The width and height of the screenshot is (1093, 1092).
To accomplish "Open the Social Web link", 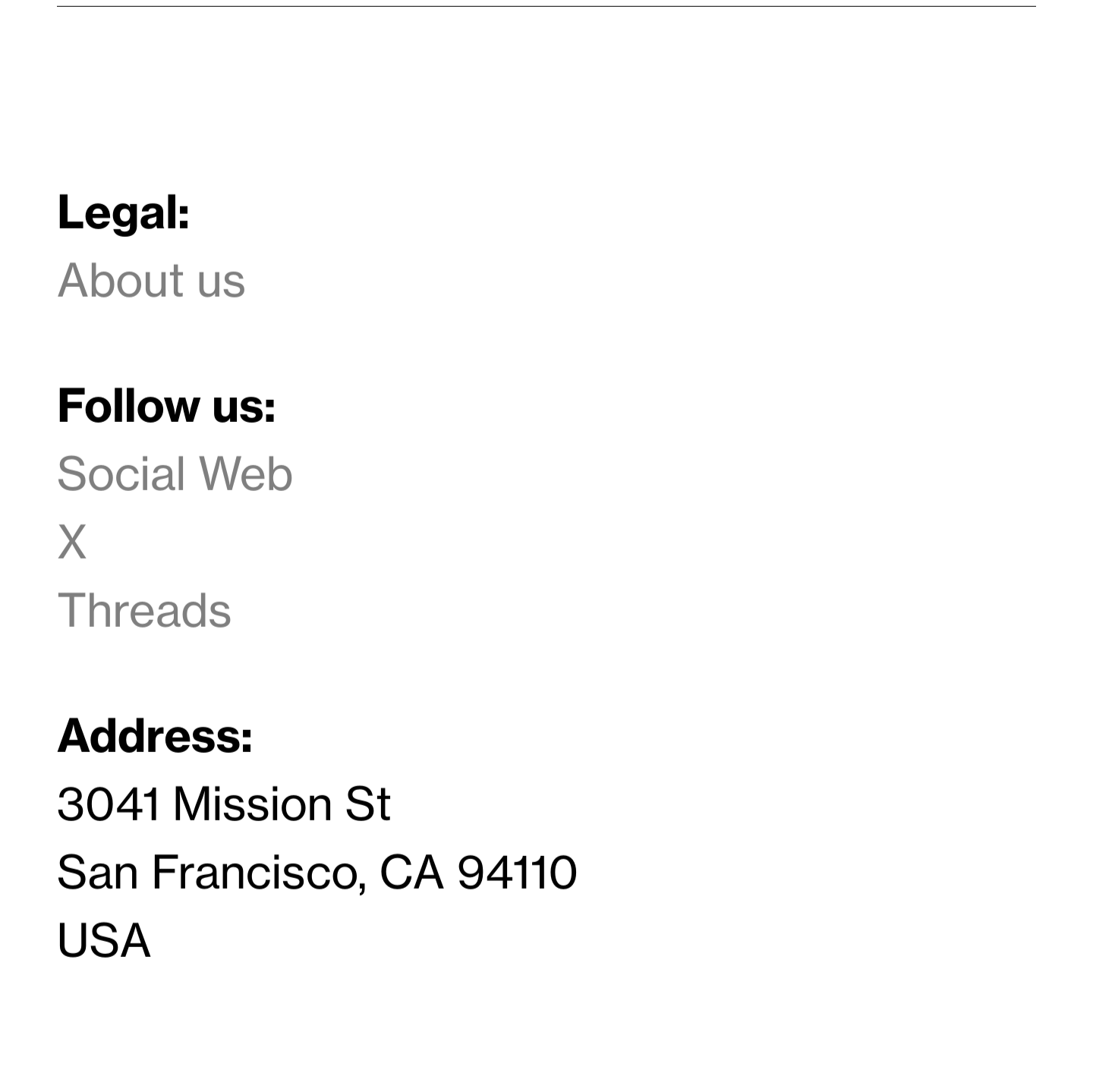I will click(x=175, y=474).
